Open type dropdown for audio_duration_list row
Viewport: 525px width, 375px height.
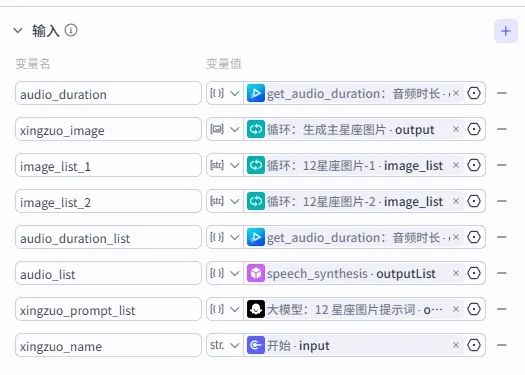pyautogui.click(x=225, y=237)
